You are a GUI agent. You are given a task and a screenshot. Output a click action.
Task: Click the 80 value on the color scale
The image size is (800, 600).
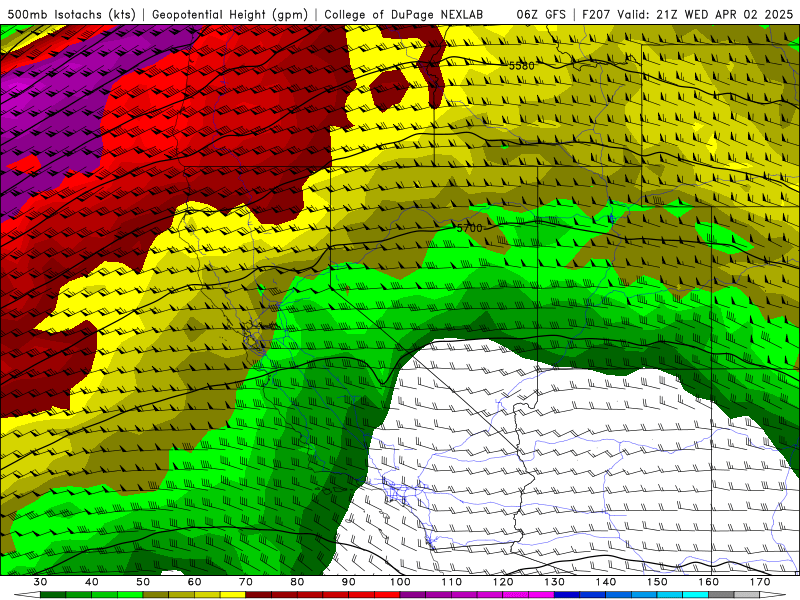(x=297, y=582)
